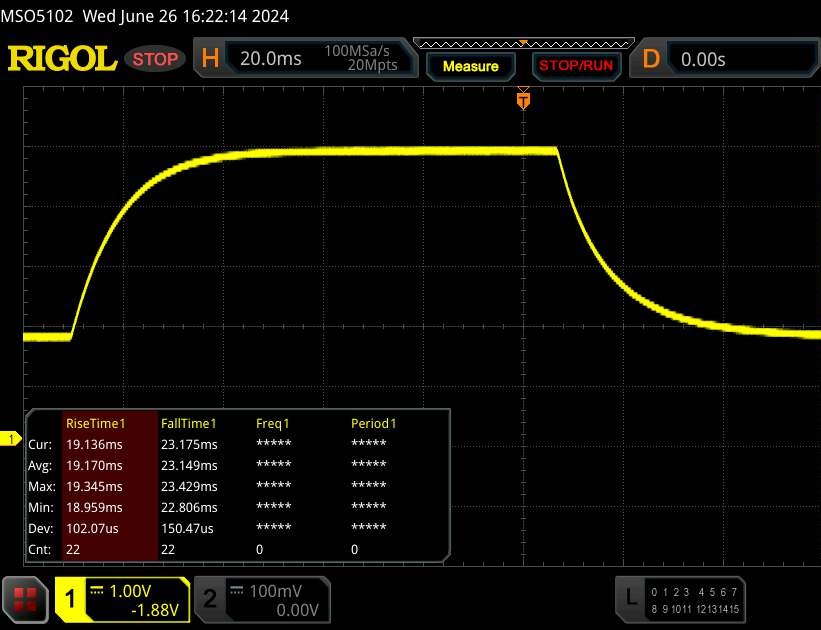The height and width of the screenshot is (630, 821).
Task: Click channel 2 scale 100mV
Action: point(275,591)
